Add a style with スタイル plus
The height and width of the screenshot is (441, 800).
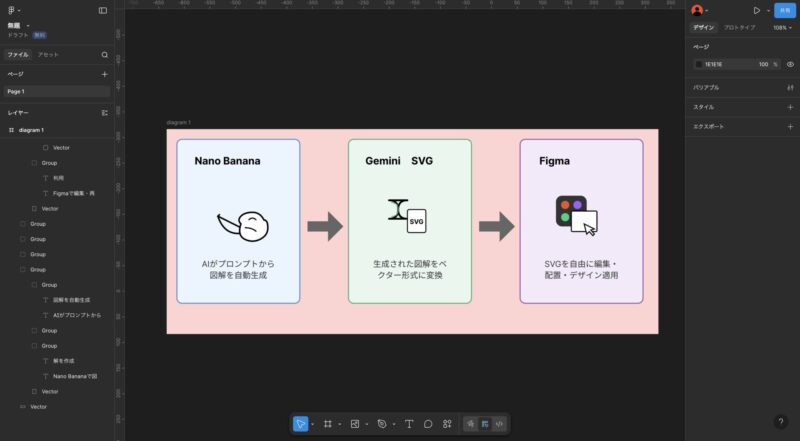790,107
